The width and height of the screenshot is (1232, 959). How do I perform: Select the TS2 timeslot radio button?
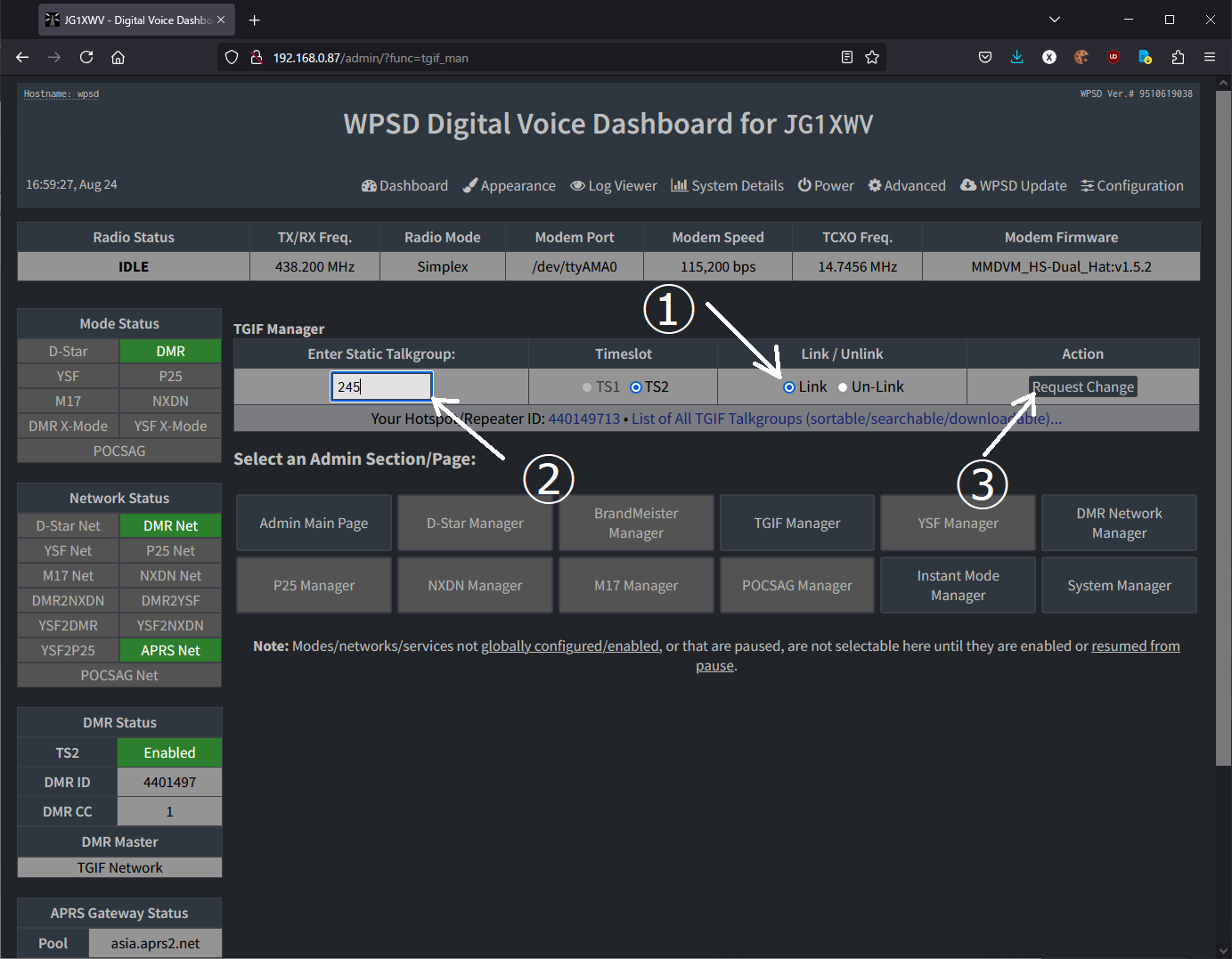click(x=636, y=387)
